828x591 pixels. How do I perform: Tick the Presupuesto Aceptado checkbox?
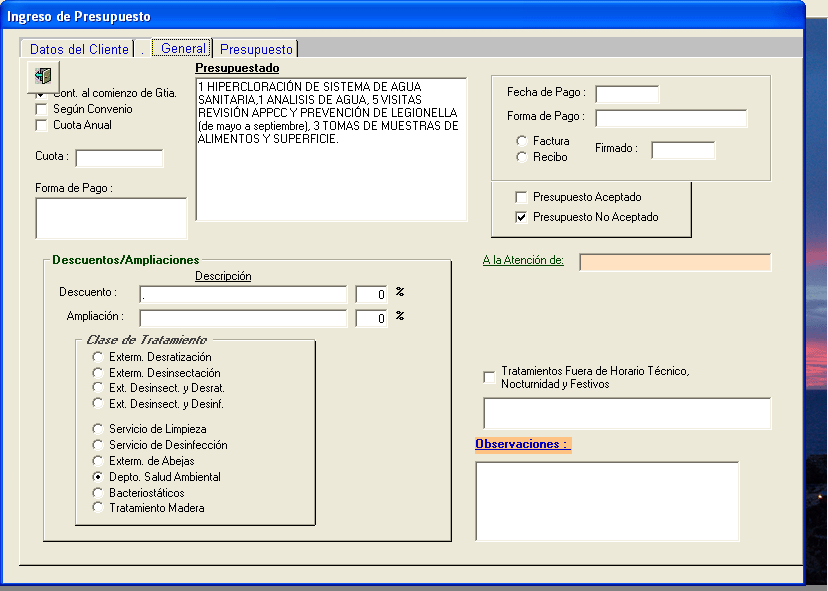click(x=521, y=197)
